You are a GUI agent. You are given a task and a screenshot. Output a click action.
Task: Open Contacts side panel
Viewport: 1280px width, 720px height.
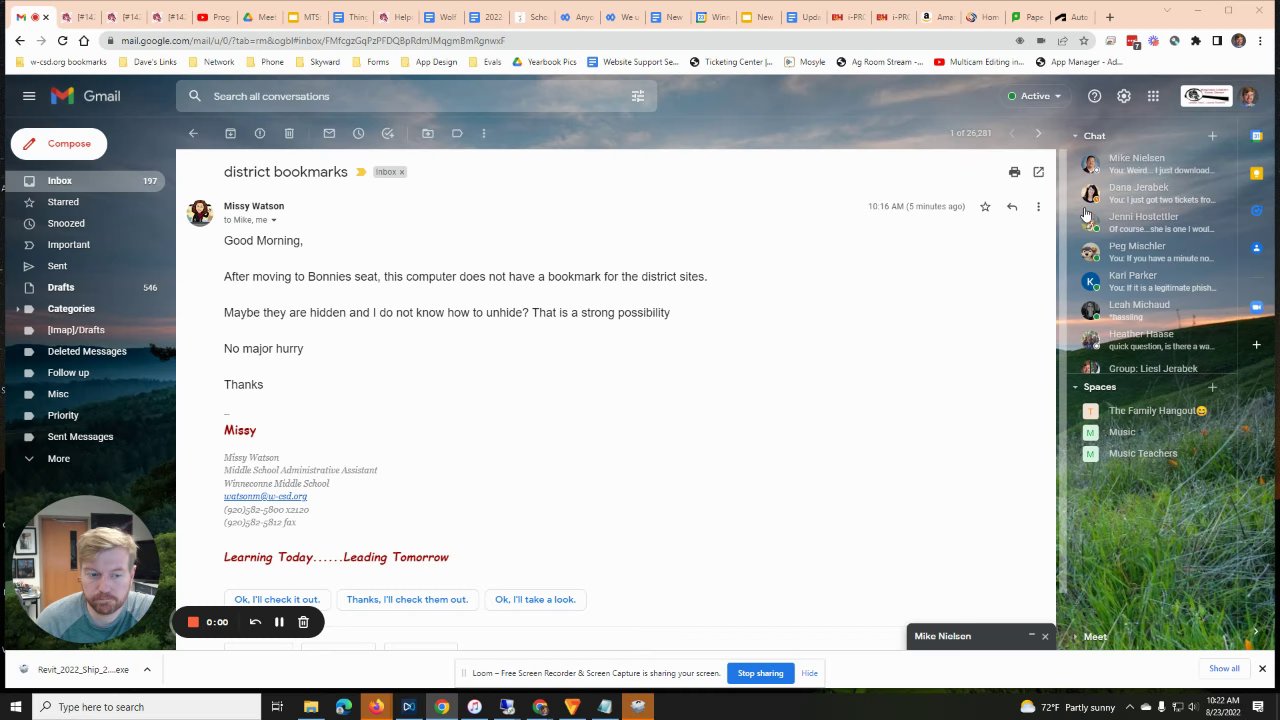point(1257,248)
